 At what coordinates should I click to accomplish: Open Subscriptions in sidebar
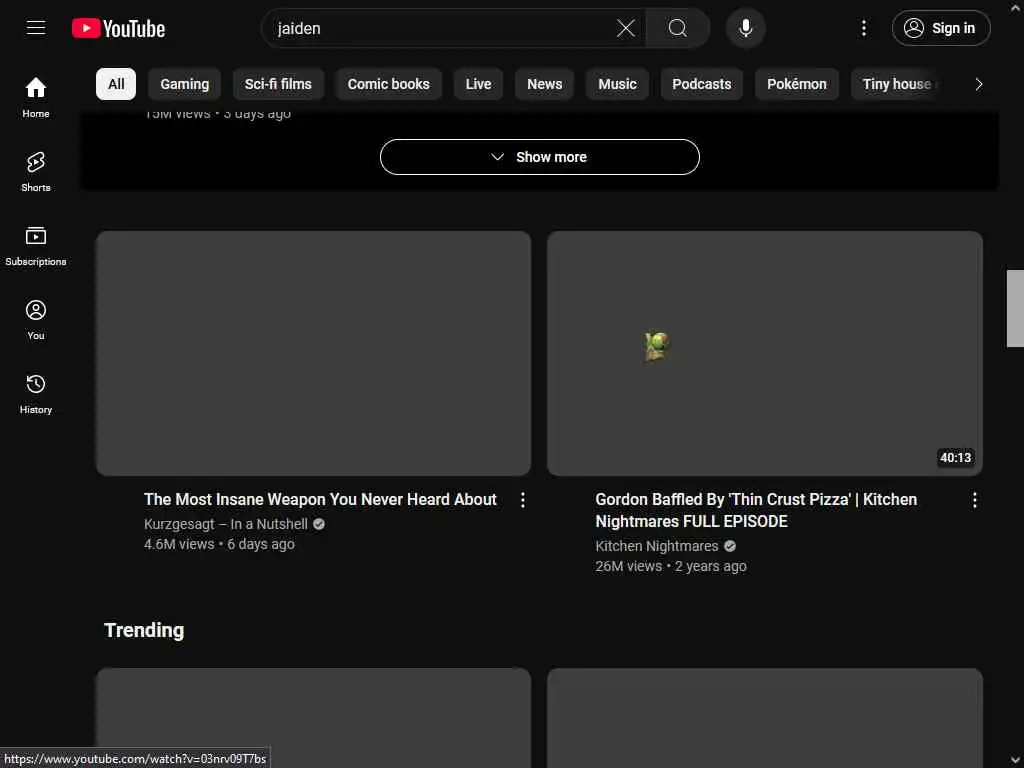point(36,246)
